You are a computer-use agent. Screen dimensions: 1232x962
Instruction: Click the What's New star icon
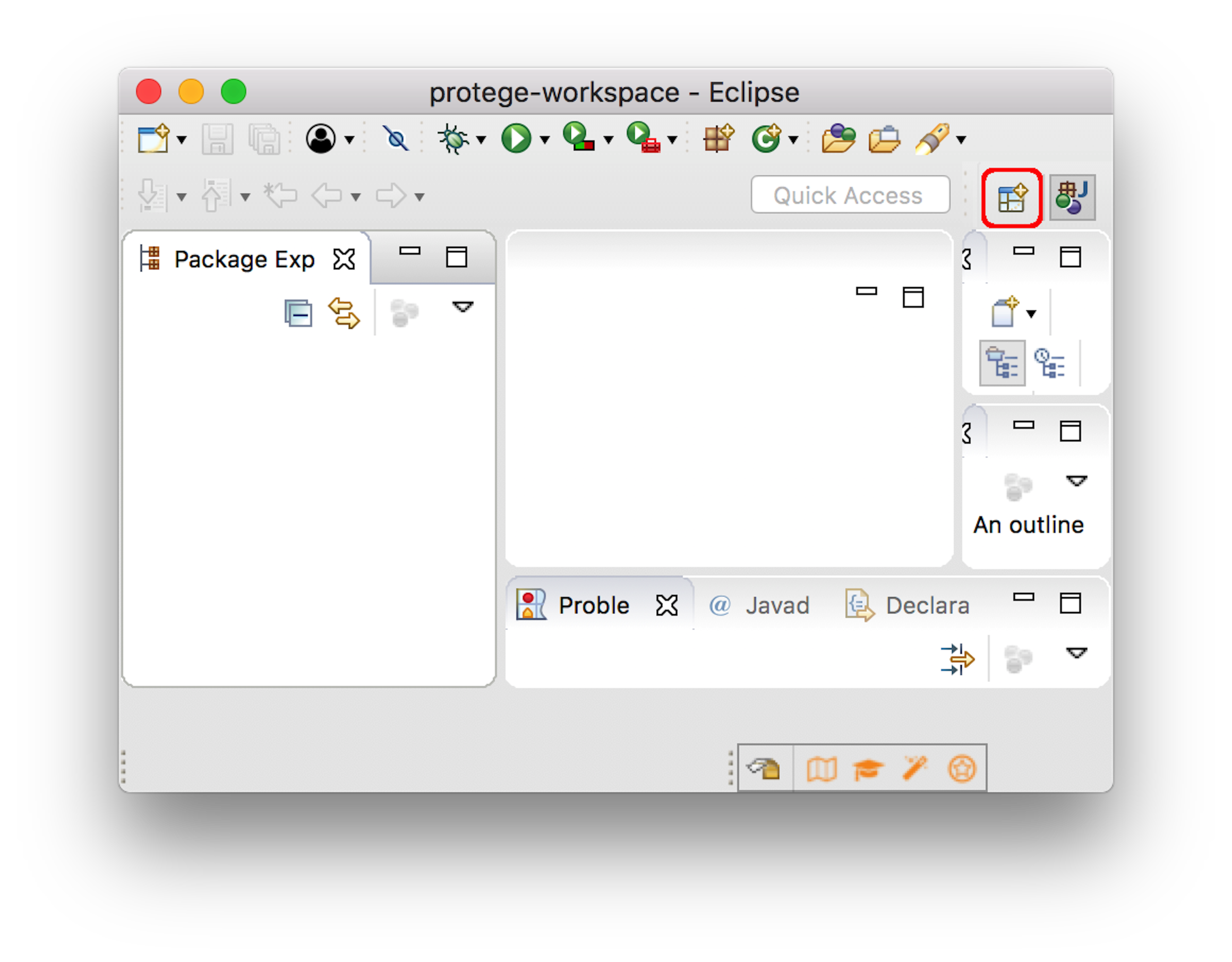962,769
